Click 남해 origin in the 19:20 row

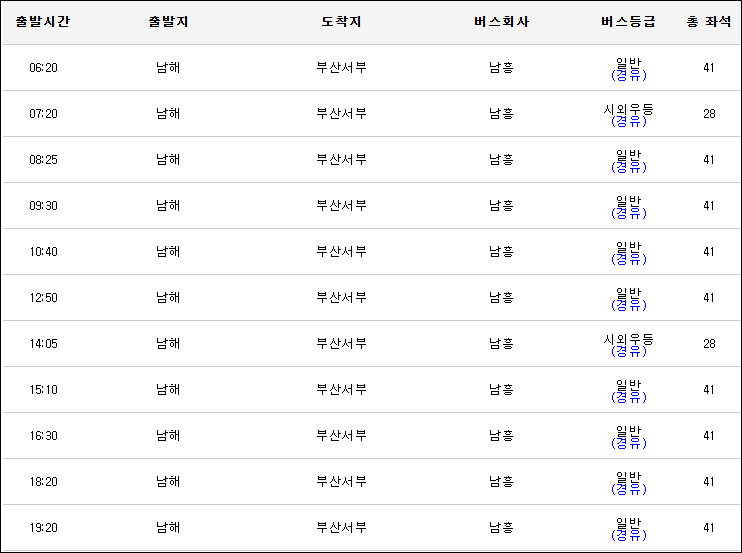tap(168, 527)
